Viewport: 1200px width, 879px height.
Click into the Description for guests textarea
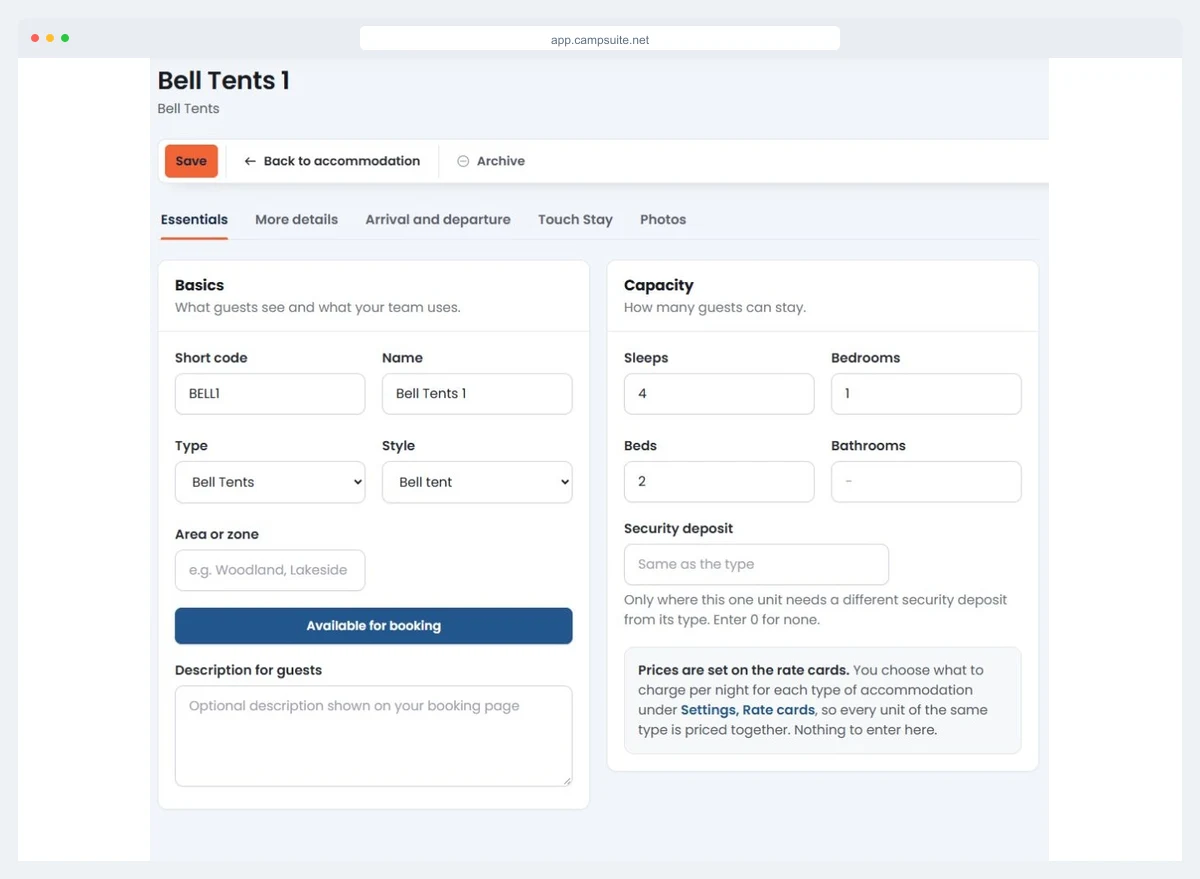coord(374,736)
